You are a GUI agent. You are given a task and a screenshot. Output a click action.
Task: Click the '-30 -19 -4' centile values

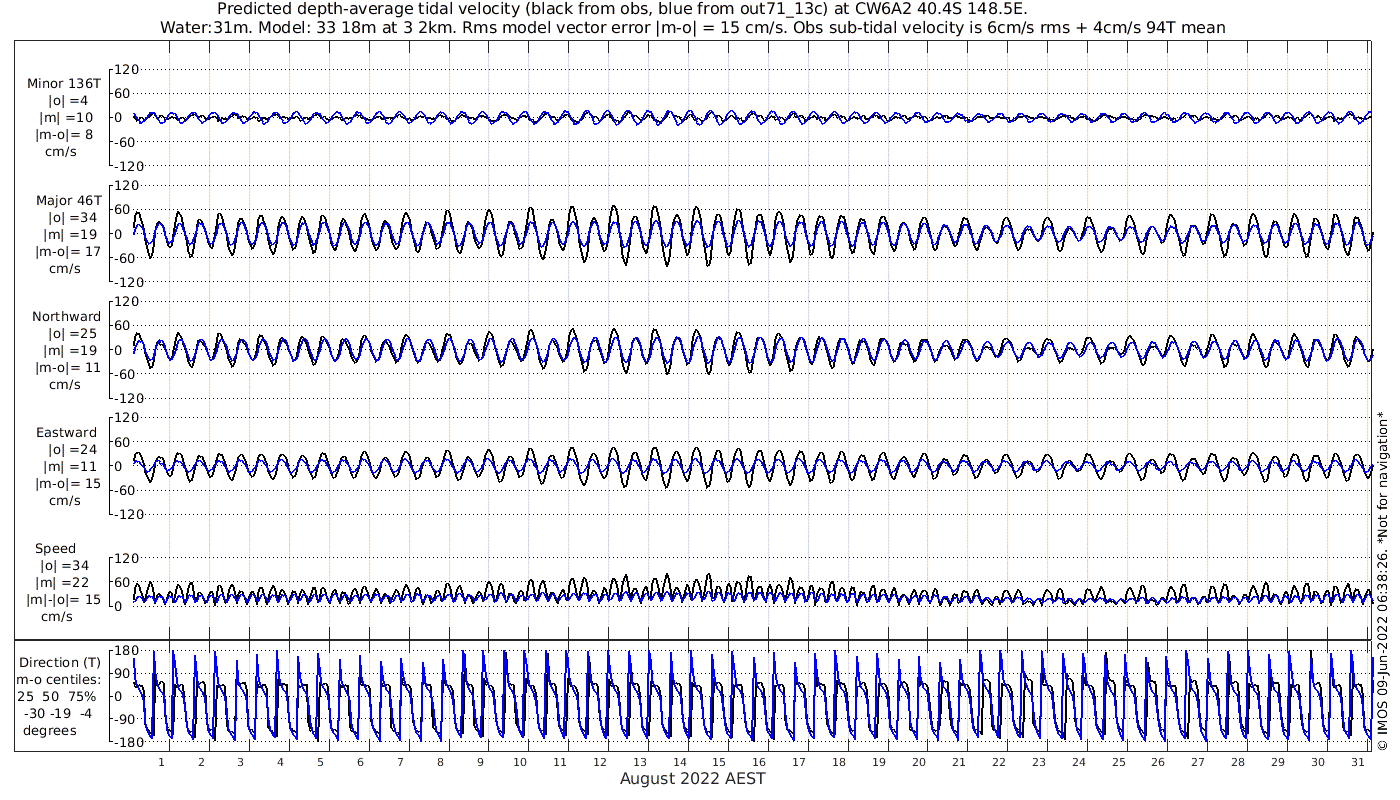pos(57,713)
